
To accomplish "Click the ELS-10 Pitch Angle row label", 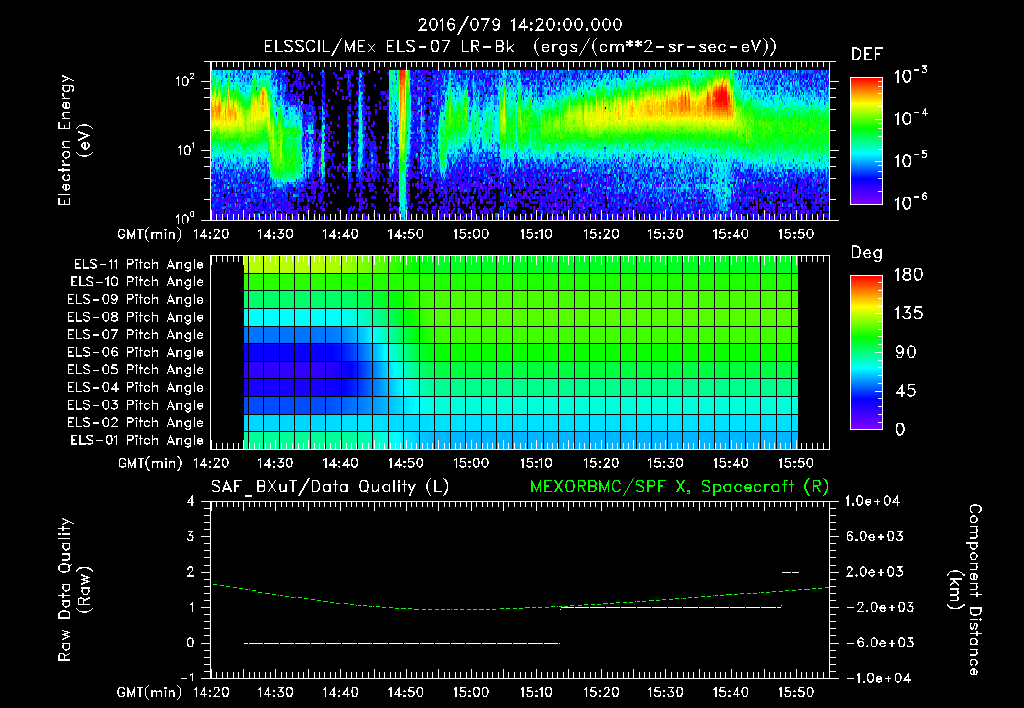I will [137, 282].
